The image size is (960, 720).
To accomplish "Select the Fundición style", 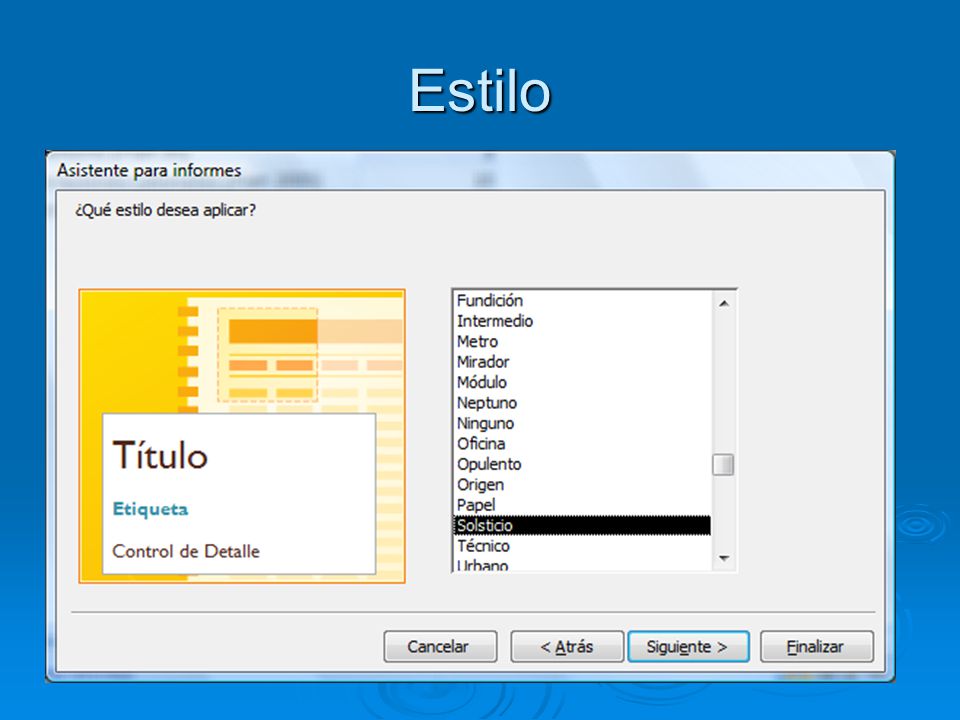I will click(x=582, y=301).
